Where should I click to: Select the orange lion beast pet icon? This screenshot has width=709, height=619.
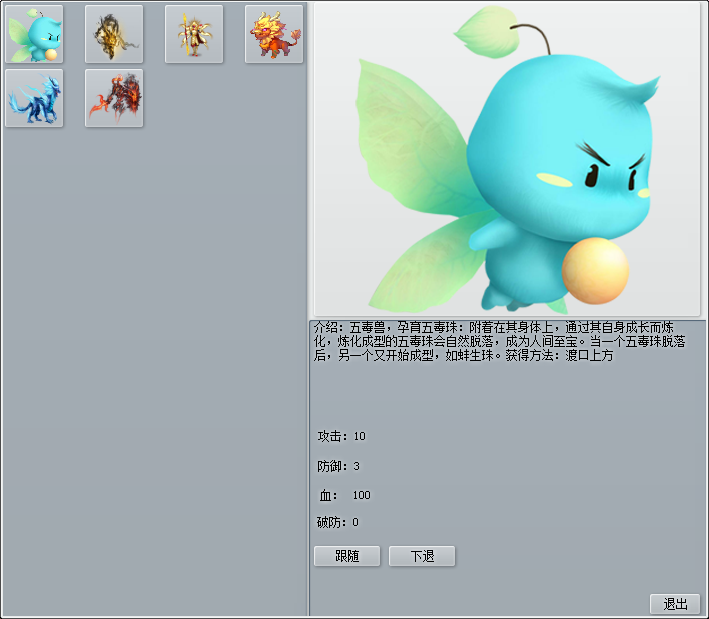pos(274,34)
